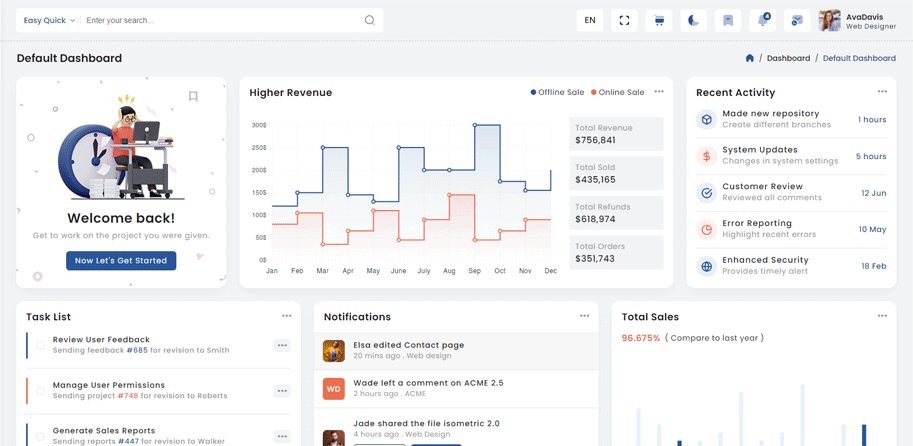The height and width of the screenshot is (446, 913).
Task: Open the bookmarks icon in header
Action: point(728,20)
